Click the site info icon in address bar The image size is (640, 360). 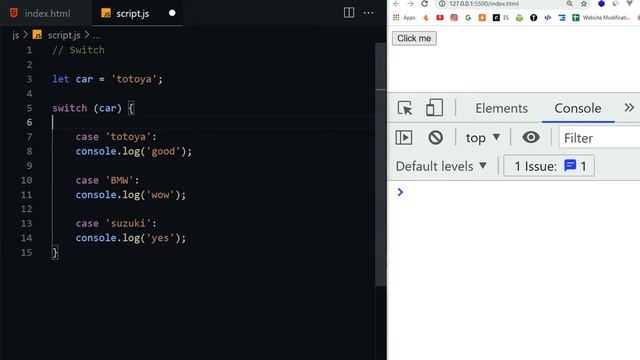pyautogui.click(x=442, y=4)
